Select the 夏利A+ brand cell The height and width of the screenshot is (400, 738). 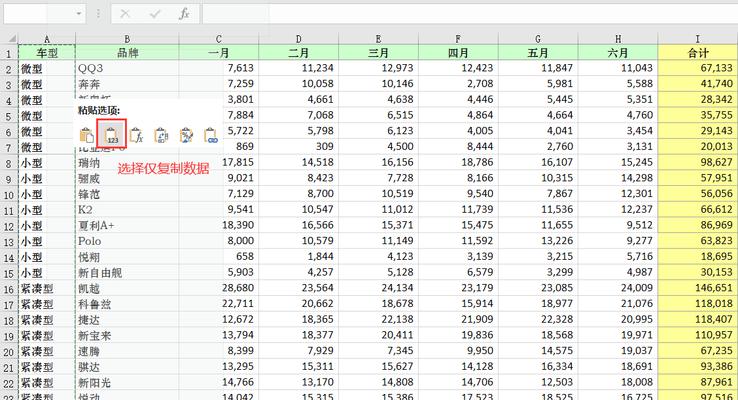[x=127, y=225]
